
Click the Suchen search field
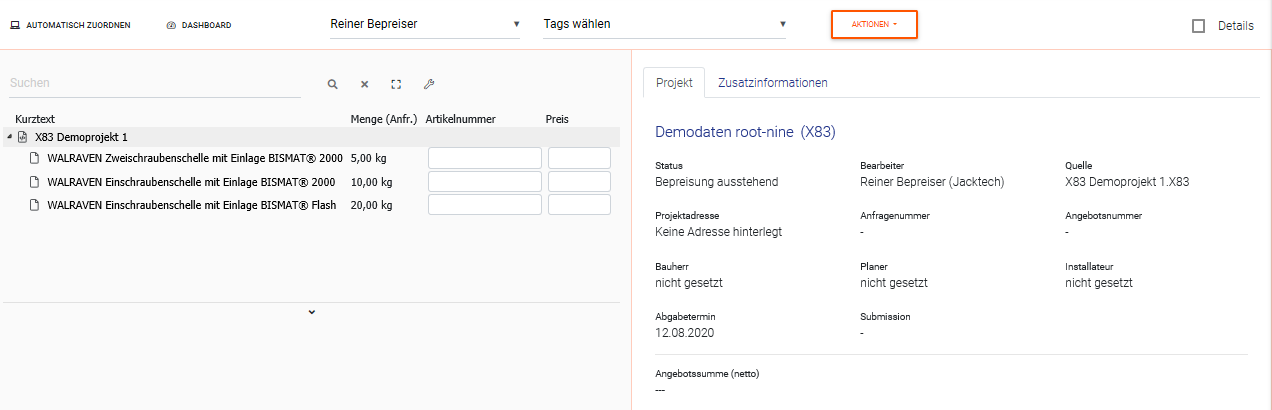point(154,84)
